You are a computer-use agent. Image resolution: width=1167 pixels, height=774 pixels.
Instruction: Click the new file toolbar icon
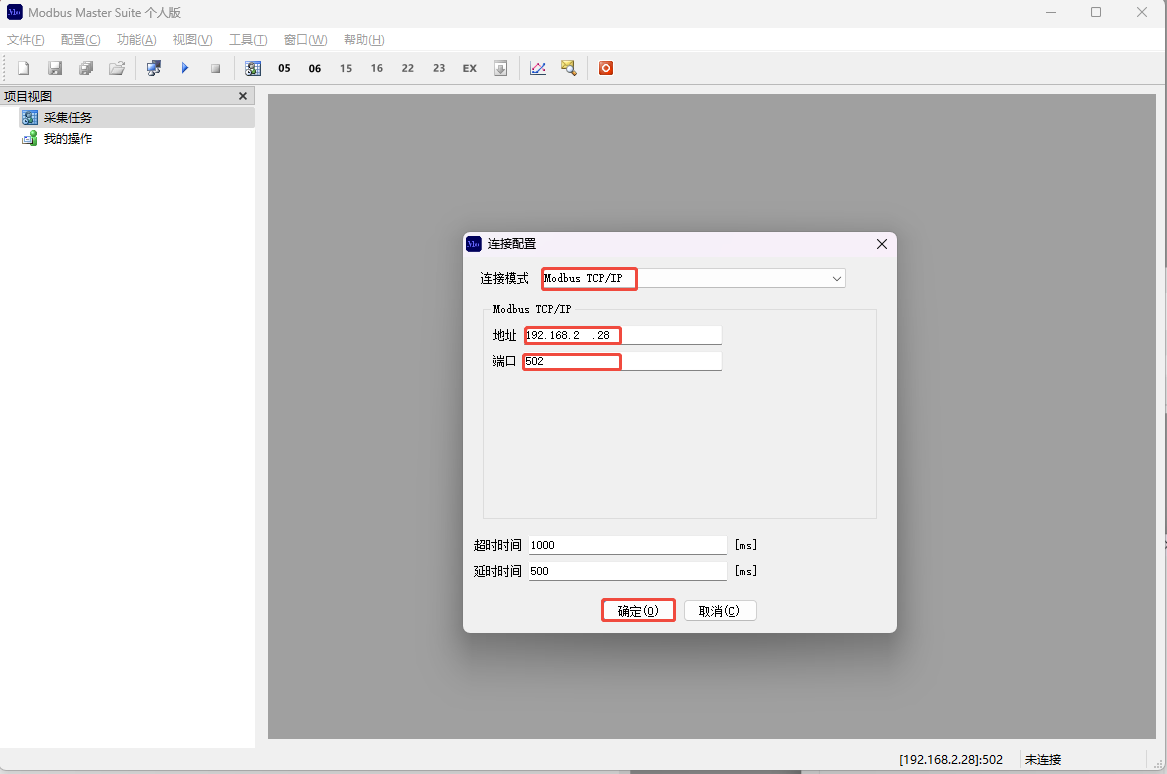[24, 68]
